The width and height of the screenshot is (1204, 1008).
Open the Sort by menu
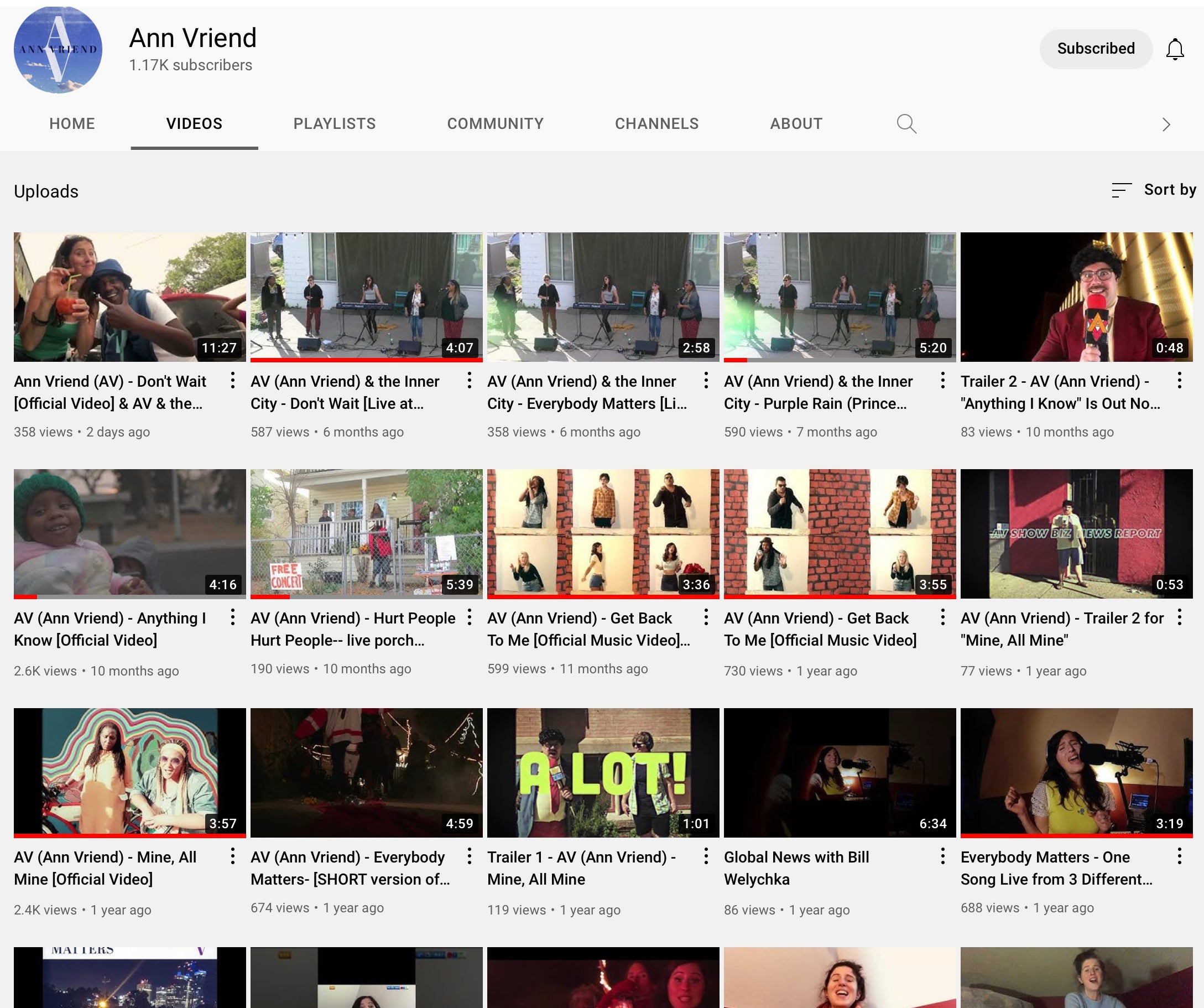pyautogui.click(x=1154, y=190)
